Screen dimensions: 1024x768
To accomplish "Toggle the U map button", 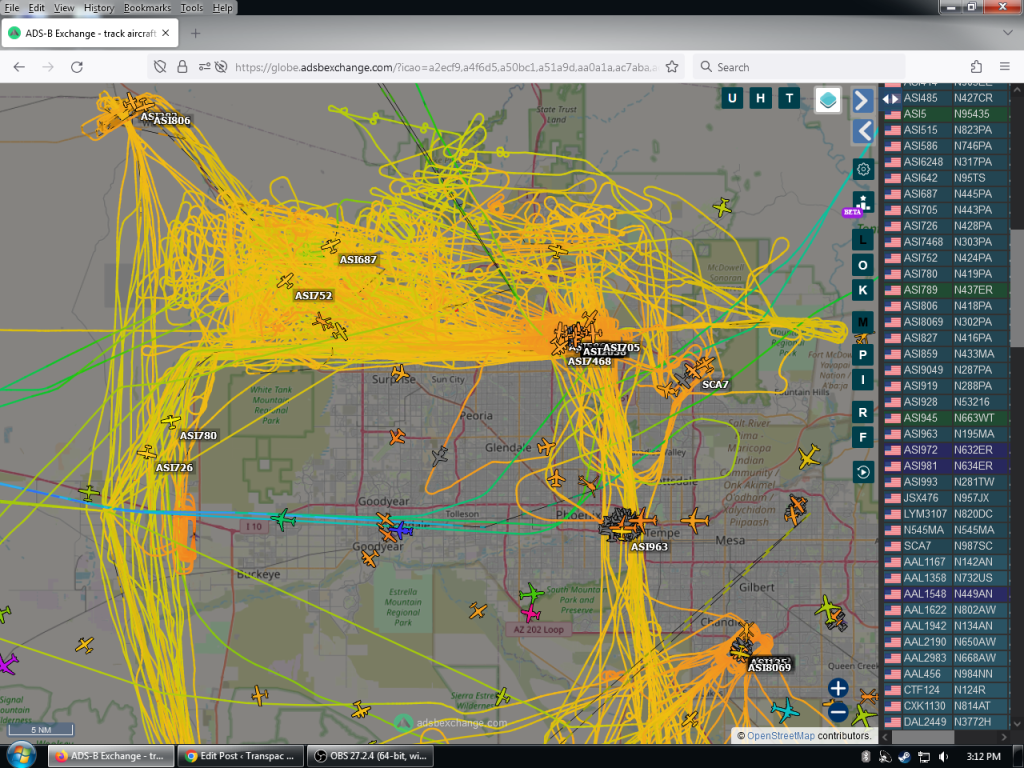I will [x=731, y=99].
